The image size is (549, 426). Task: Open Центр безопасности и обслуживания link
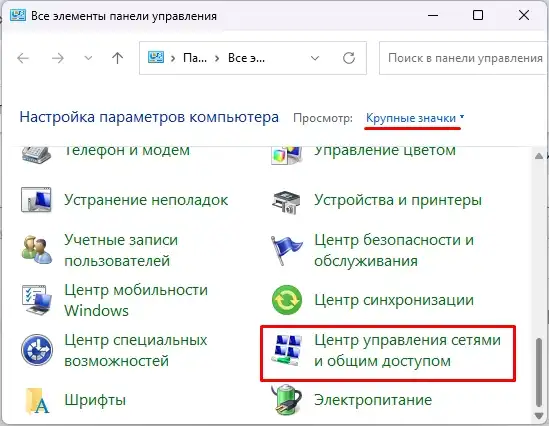pyautogui.click(x=394, y=250)
